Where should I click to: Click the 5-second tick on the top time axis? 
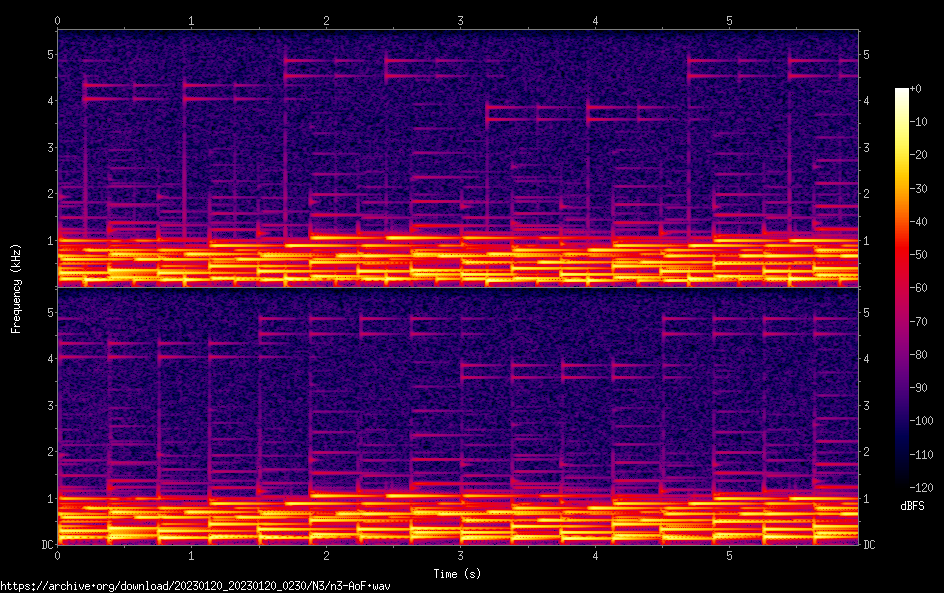[729, 20]
